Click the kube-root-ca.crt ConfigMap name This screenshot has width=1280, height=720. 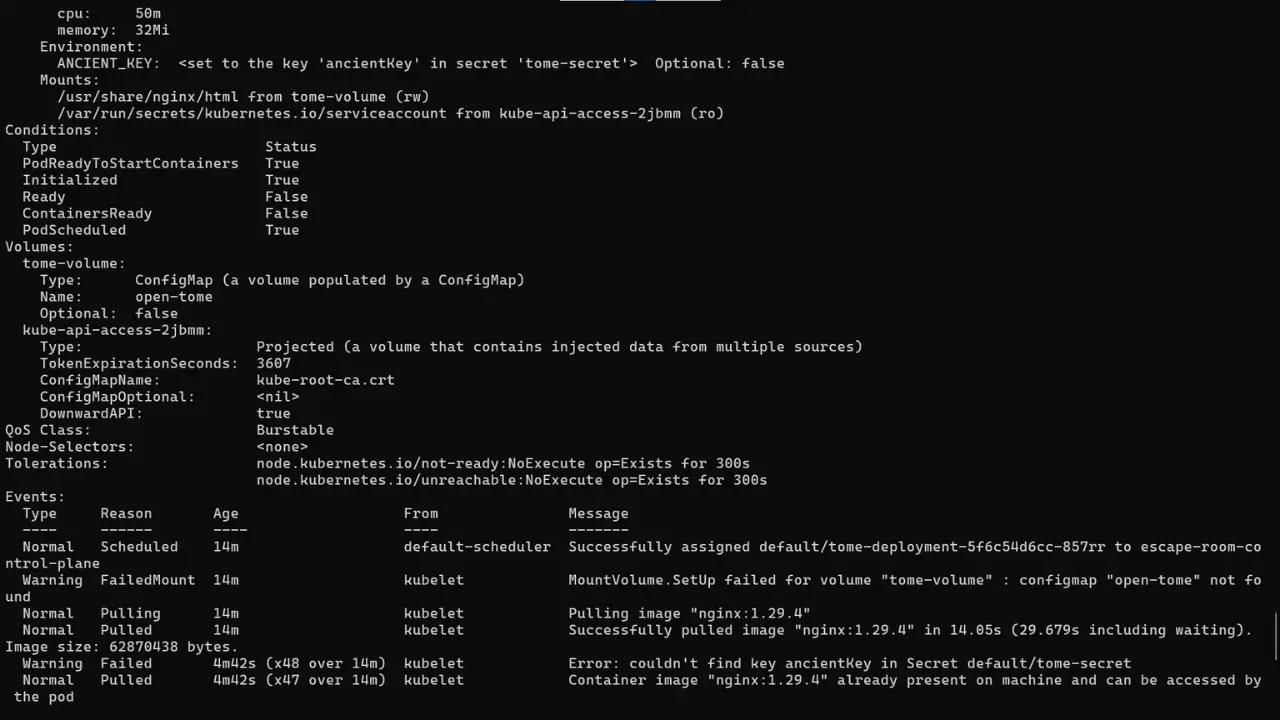325,380
